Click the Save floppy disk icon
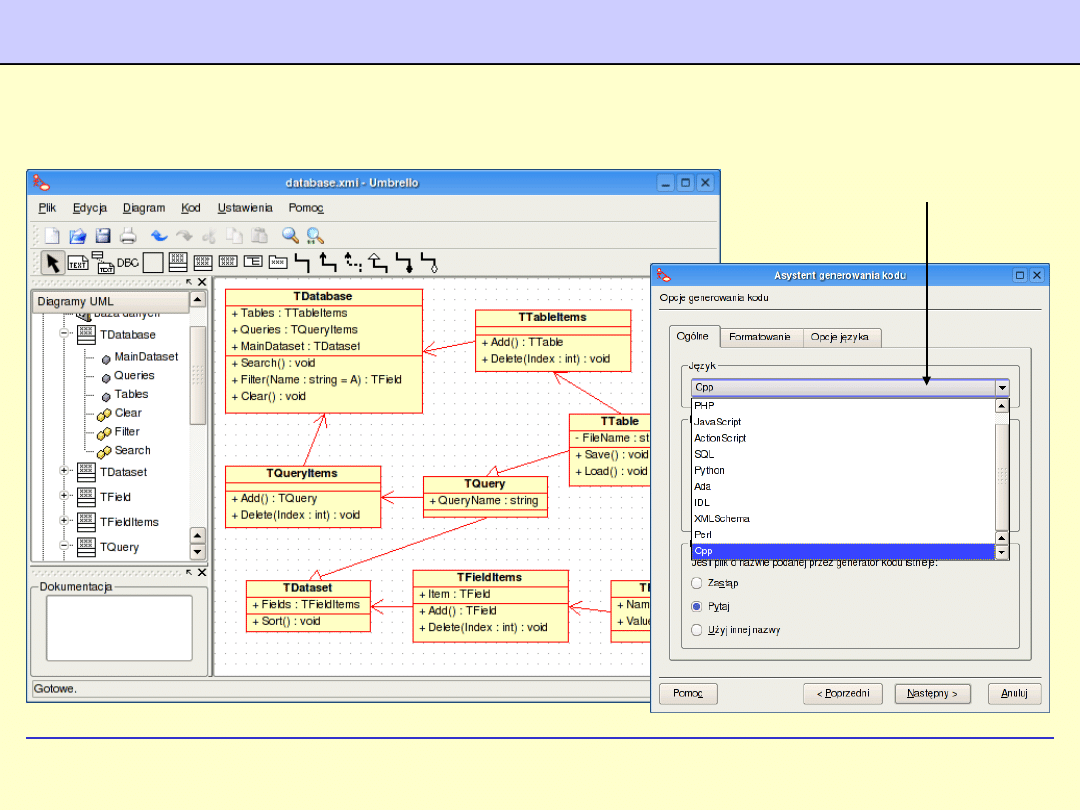The width and height of the screenshot is (1080, 810). tap(103, 236)
